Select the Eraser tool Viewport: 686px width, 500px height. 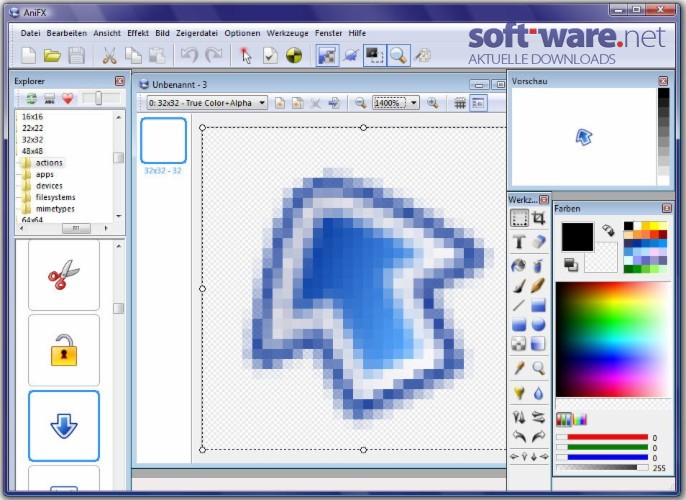pos(539,241)
